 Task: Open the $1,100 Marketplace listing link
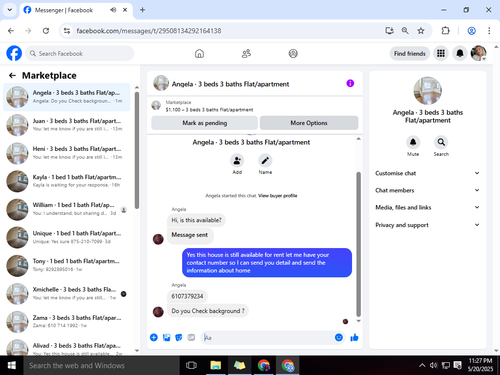209,110
